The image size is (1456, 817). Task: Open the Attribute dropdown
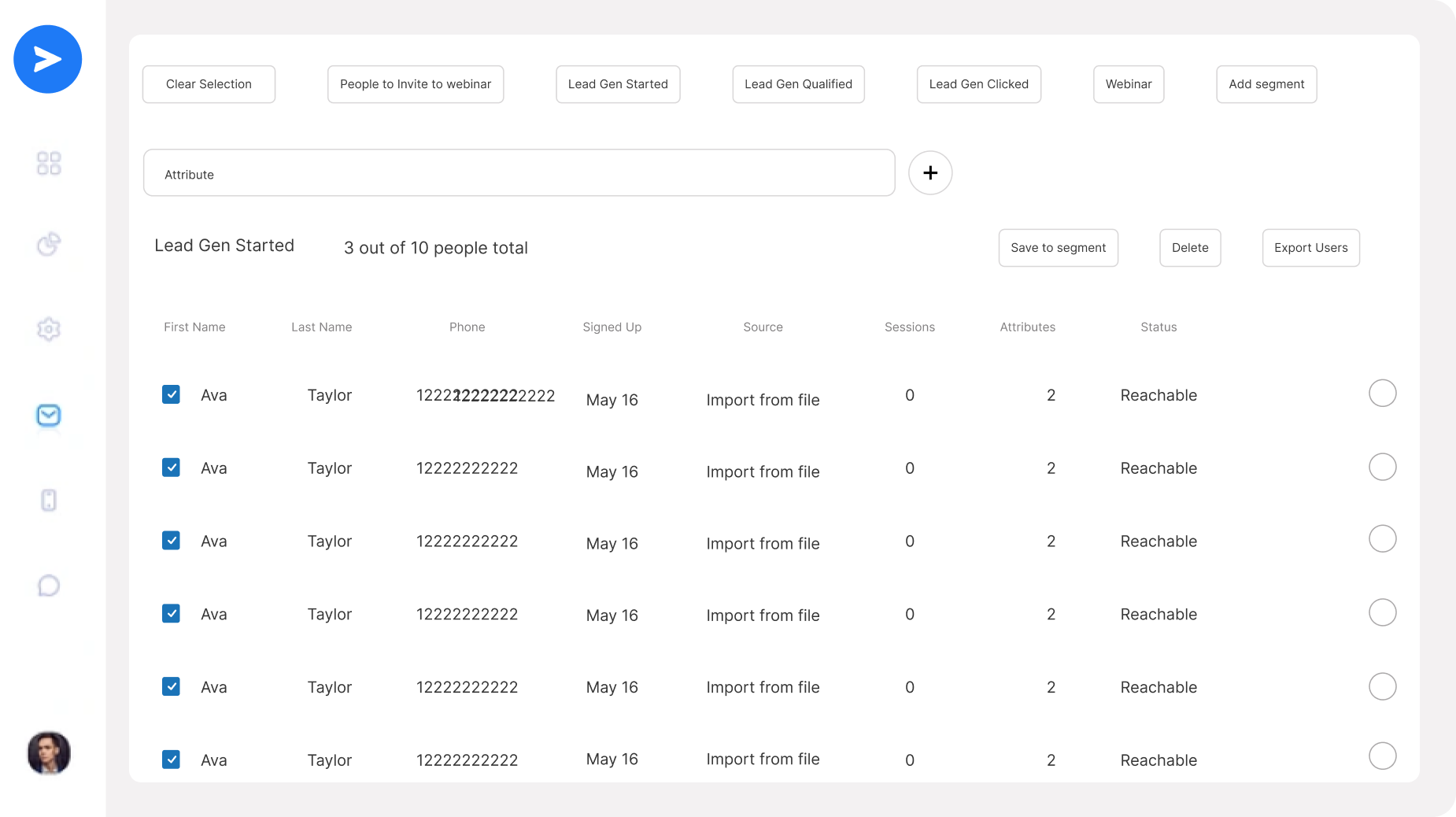pyautogui.click(x=519, y=172)
